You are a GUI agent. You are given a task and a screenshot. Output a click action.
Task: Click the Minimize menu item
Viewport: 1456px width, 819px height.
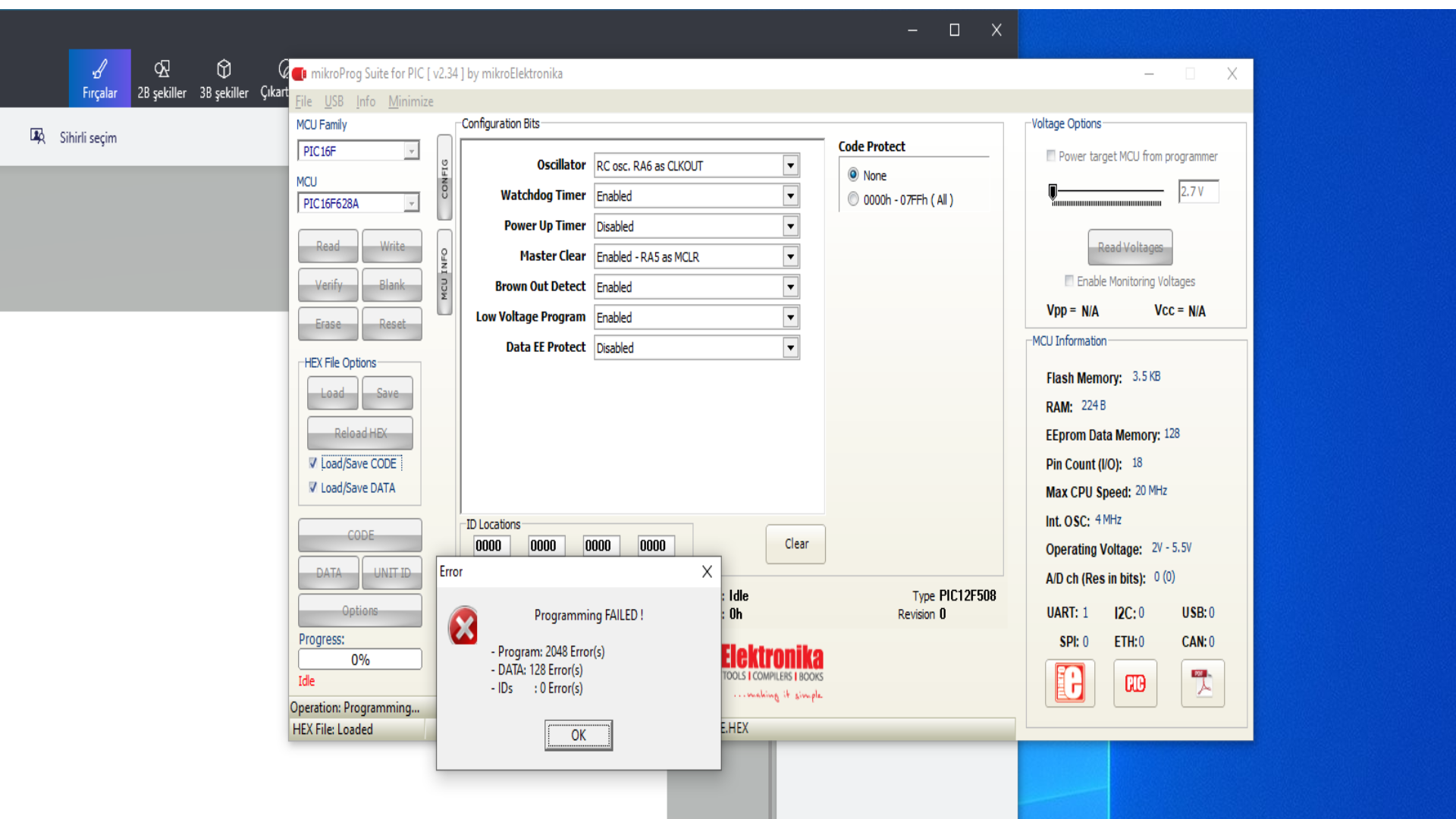point(411,102)
